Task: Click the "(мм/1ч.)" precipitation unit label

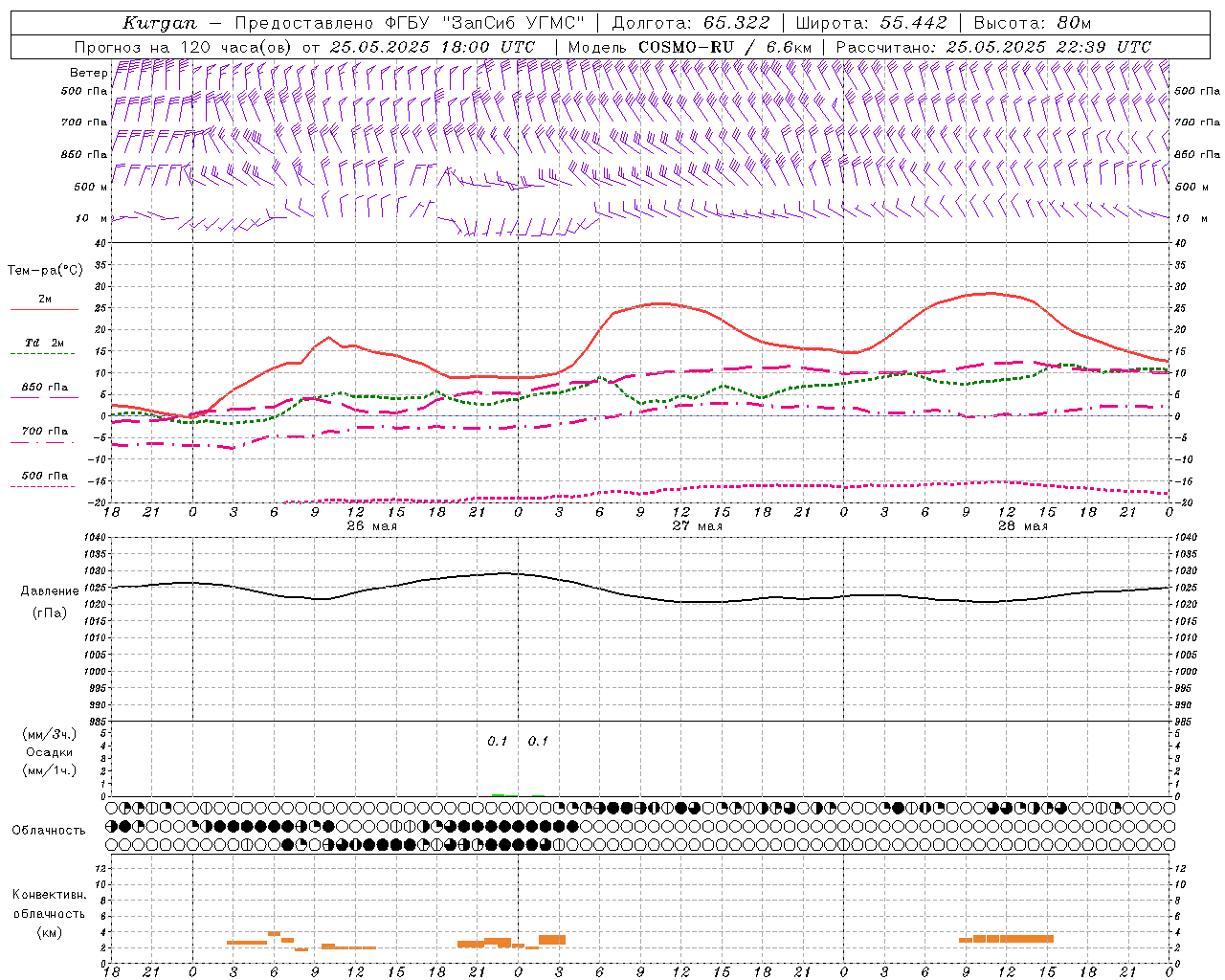Action: point(49,770)
